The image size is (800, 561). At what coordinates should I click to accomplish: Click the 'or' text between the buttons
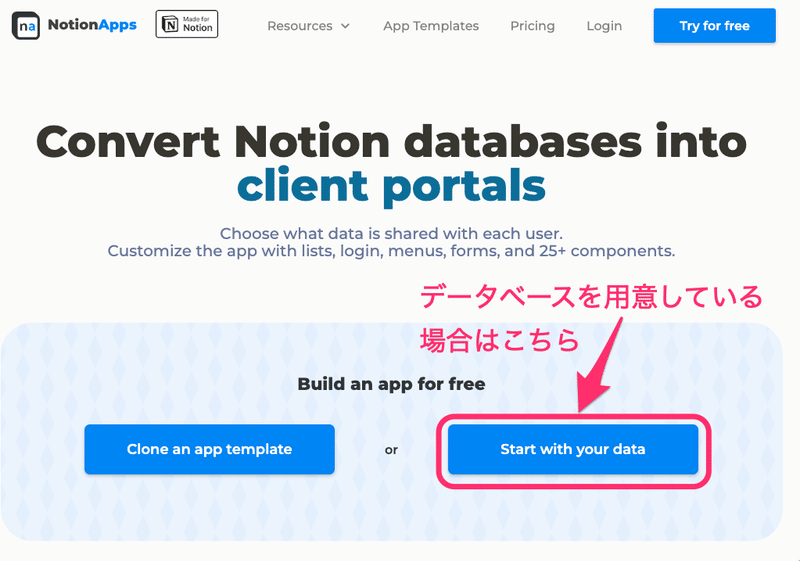point(391,450)
